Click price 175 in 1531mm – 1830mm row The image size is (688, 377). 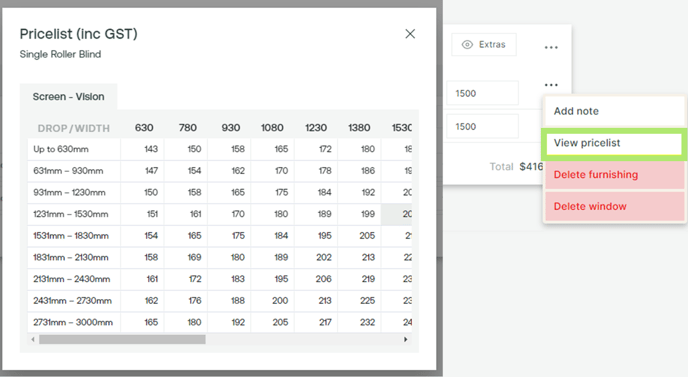pos(238,236)
